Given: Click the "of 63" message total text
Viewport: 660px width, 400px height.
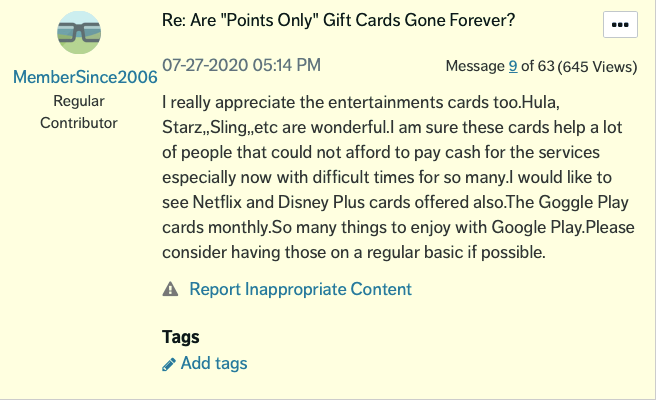Looking at the screenshot, I should pyautogui.click(x=538, y=67).
